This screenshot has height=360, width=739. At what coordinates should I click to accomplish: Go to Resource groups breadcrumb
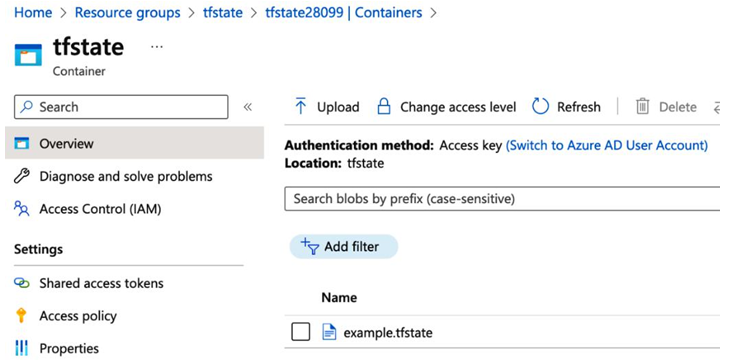click(127, 13)
